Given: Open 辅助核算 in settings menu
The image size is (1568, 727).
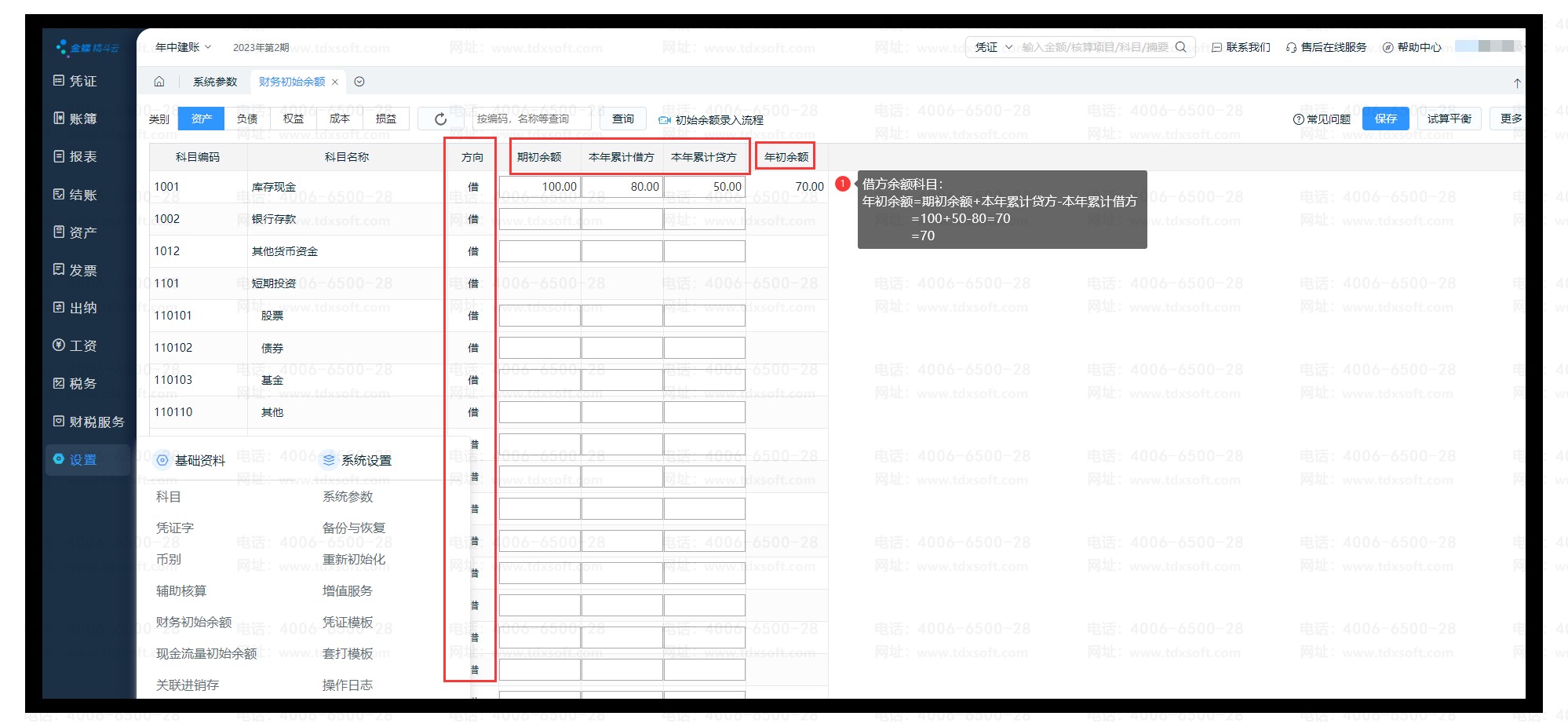Looking at the screenshot, I should click(181, 591).
